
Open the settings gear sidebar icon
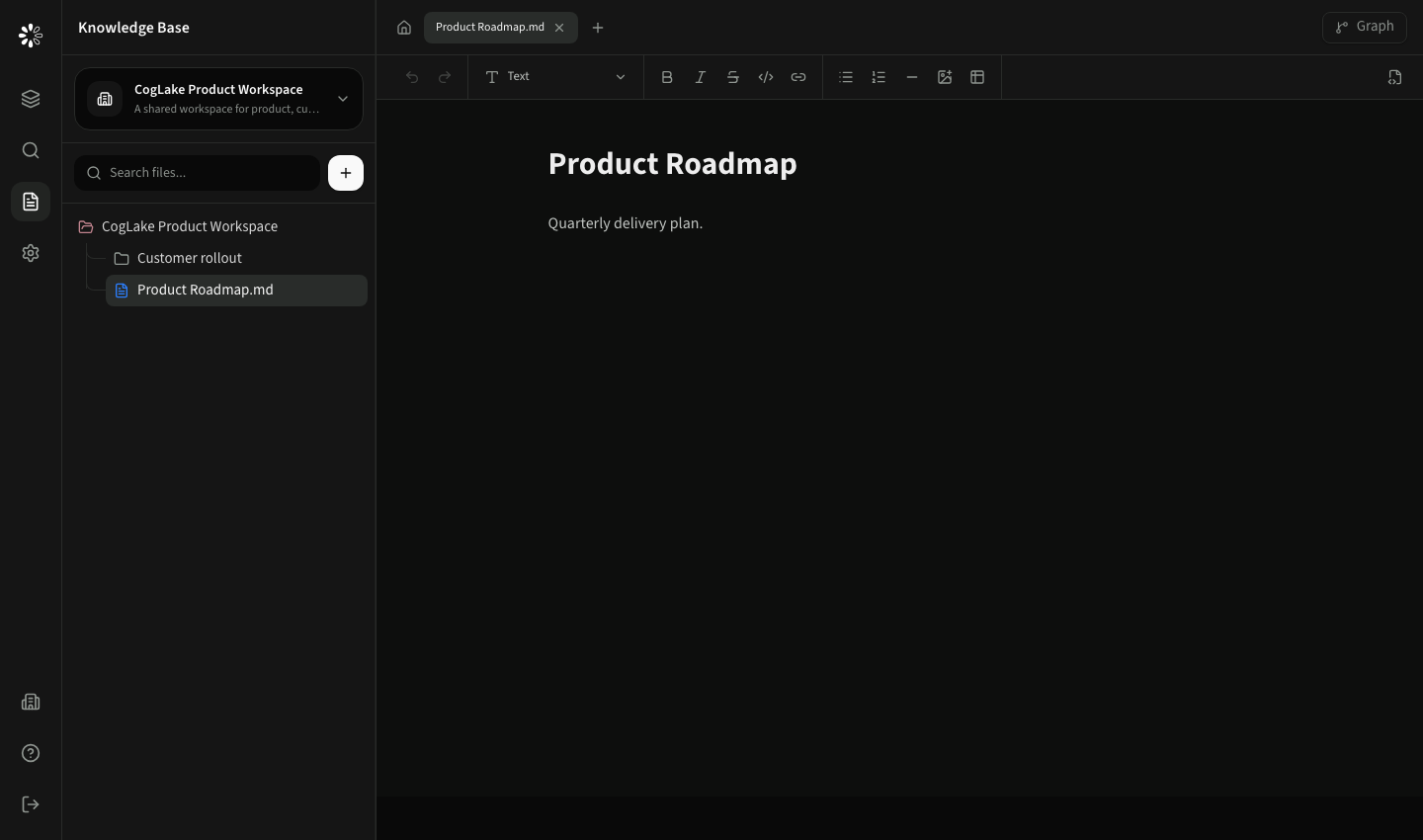click(x=31, y=253)
